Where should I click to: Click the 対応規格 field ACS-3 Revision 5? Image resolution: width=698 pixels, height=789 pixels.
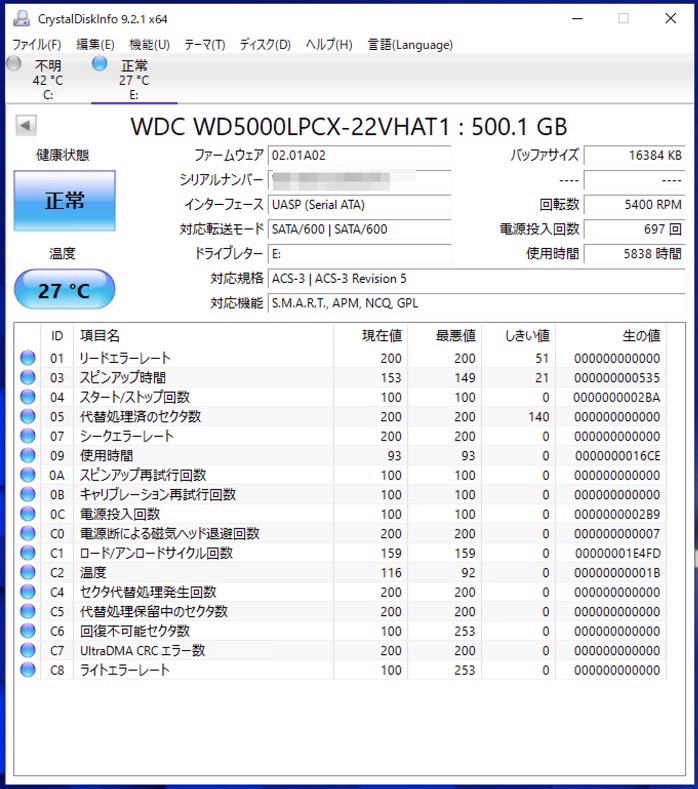coord(476,279)
